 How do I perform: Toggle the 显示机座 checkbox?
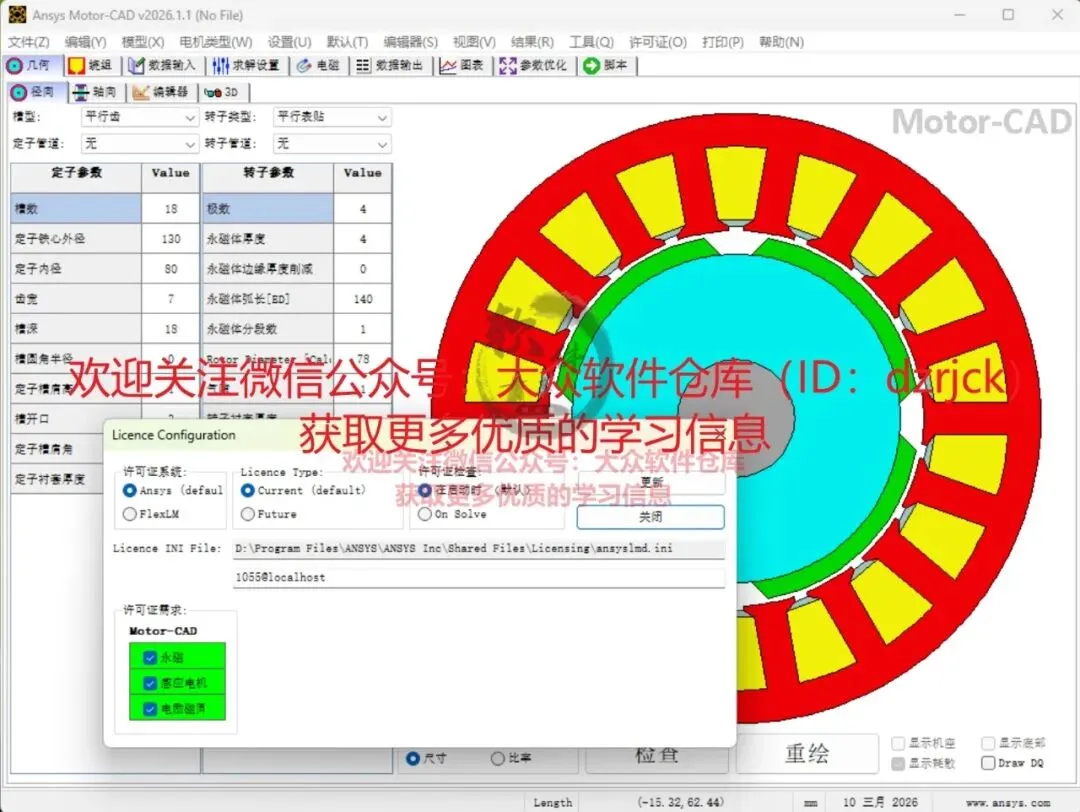click(x=897, y=743)
